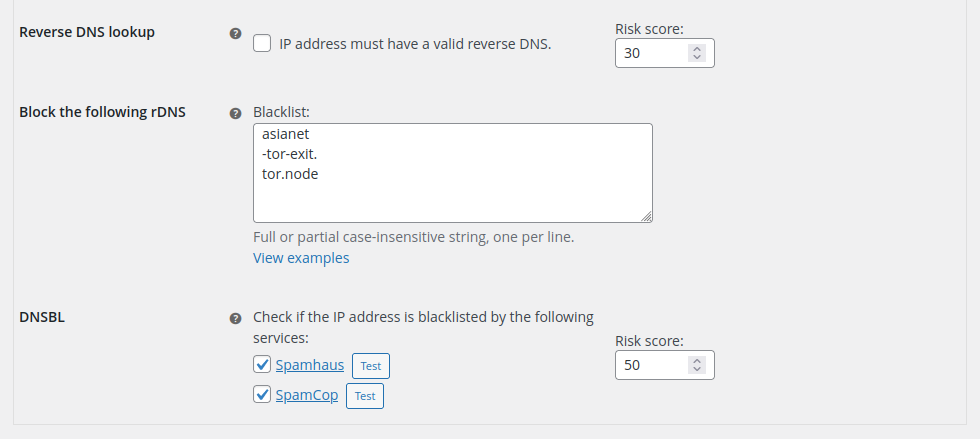Click Test button next to SpamCop
The height and width of the screenshot is (439, 980).
pos(365,396)
